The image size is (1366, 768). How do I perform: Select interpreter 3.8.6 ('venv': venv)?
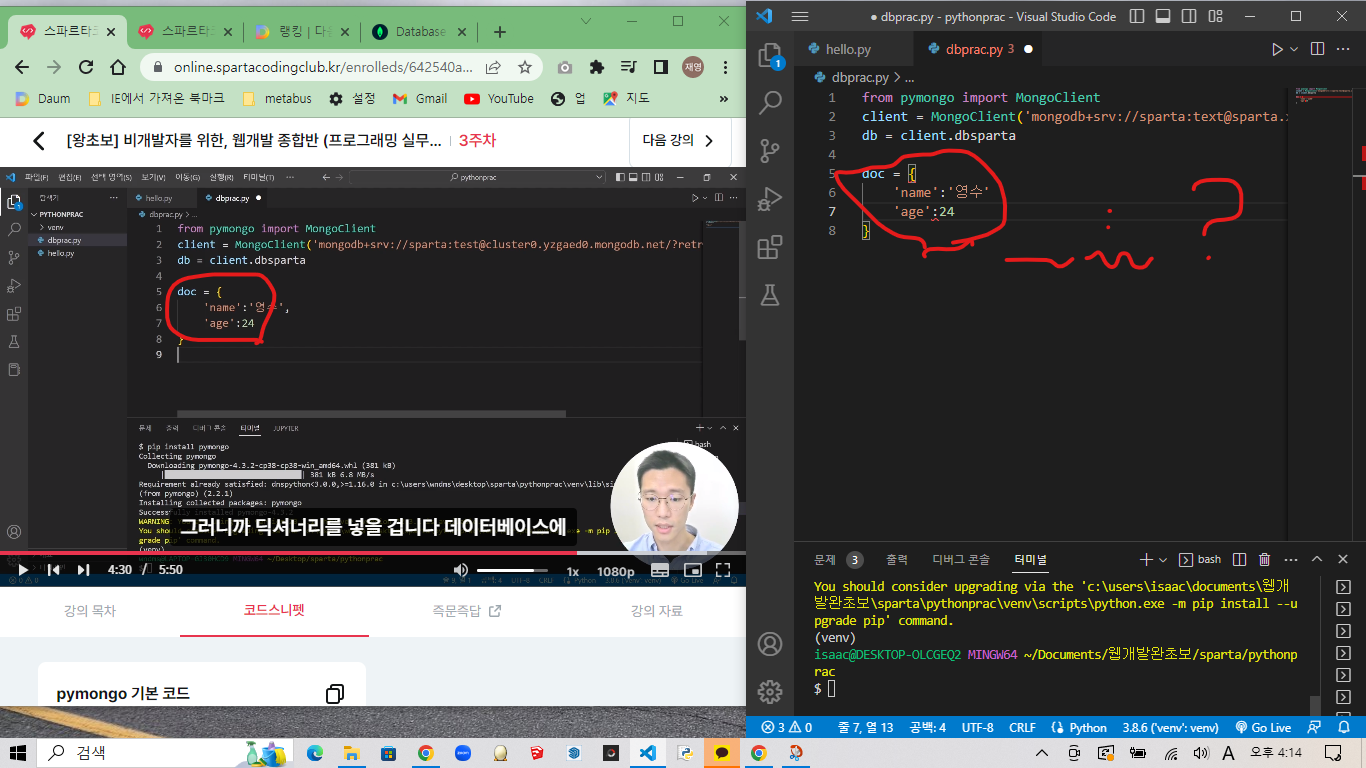click(x=1170, y=727)
